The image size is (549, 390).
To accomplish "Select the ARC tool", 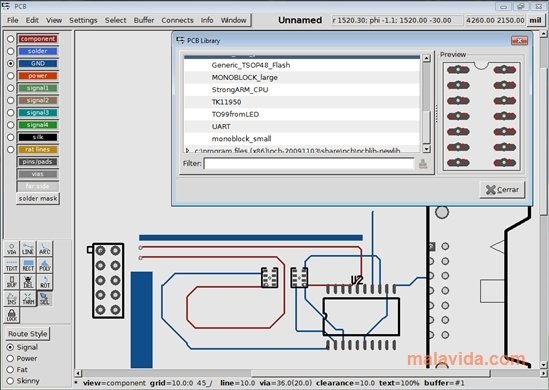I will (x=44, y=249).
